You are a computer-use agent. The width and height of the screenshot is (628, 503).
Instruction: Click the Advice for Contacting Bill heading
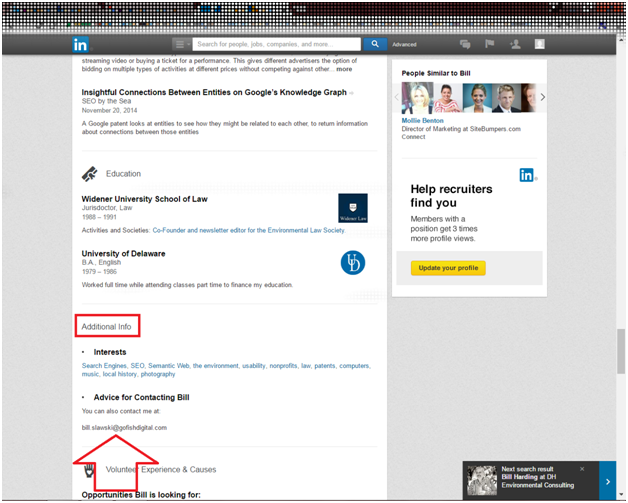(x=141, y=397)
